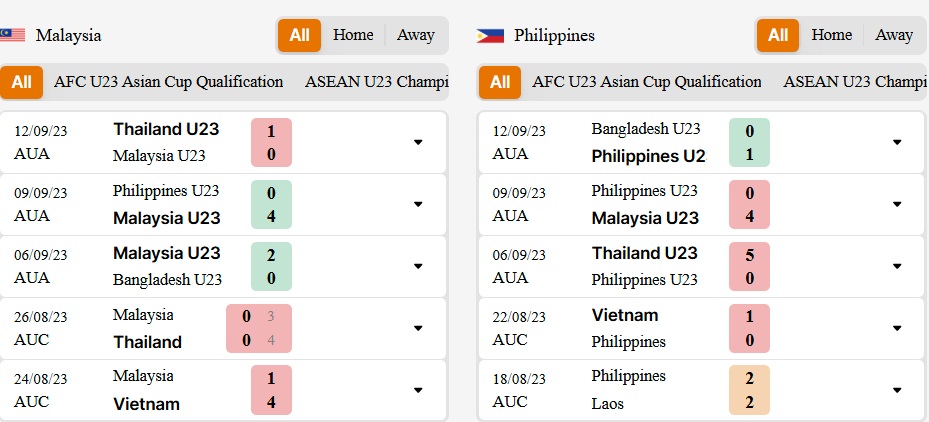Select All venue filter for Philippines

[778, 35]
